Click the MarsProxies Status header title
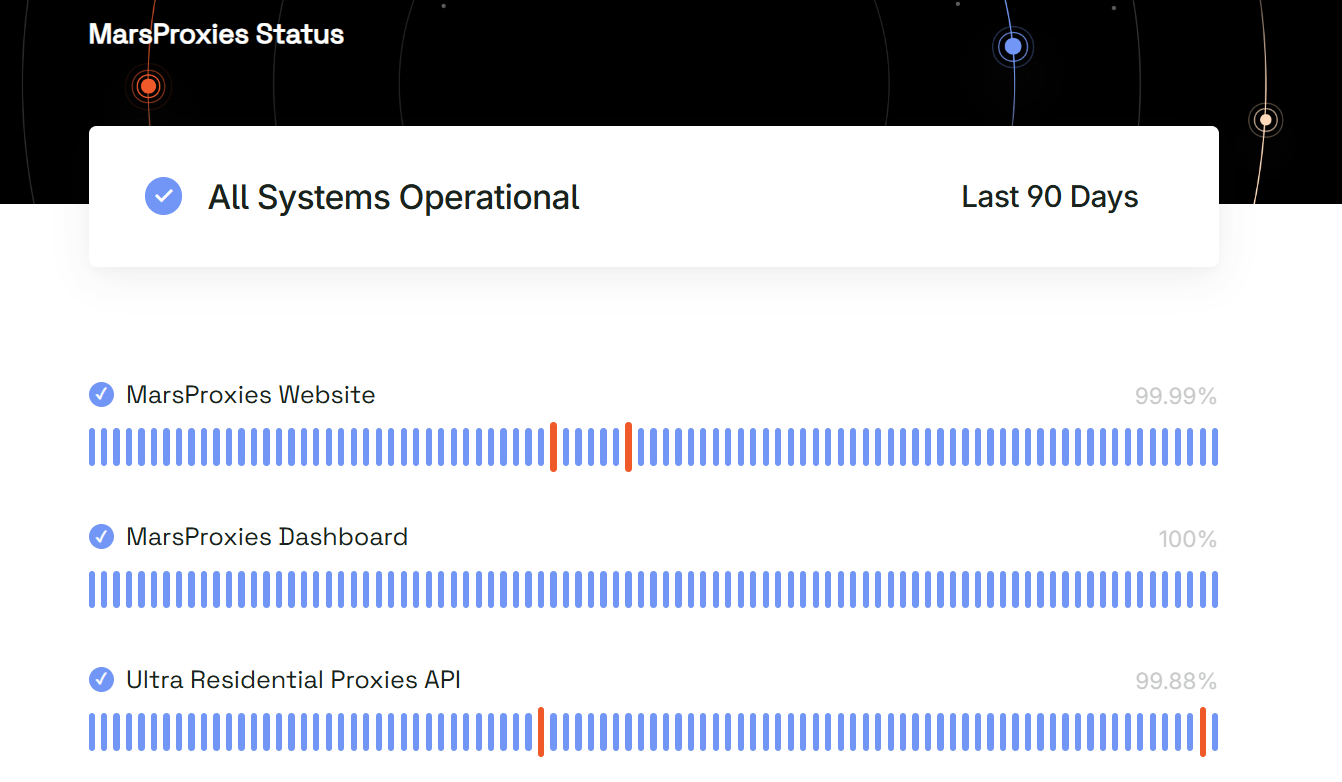The height and width of the screenshot is (782, 1342). [x=216, y=34]
